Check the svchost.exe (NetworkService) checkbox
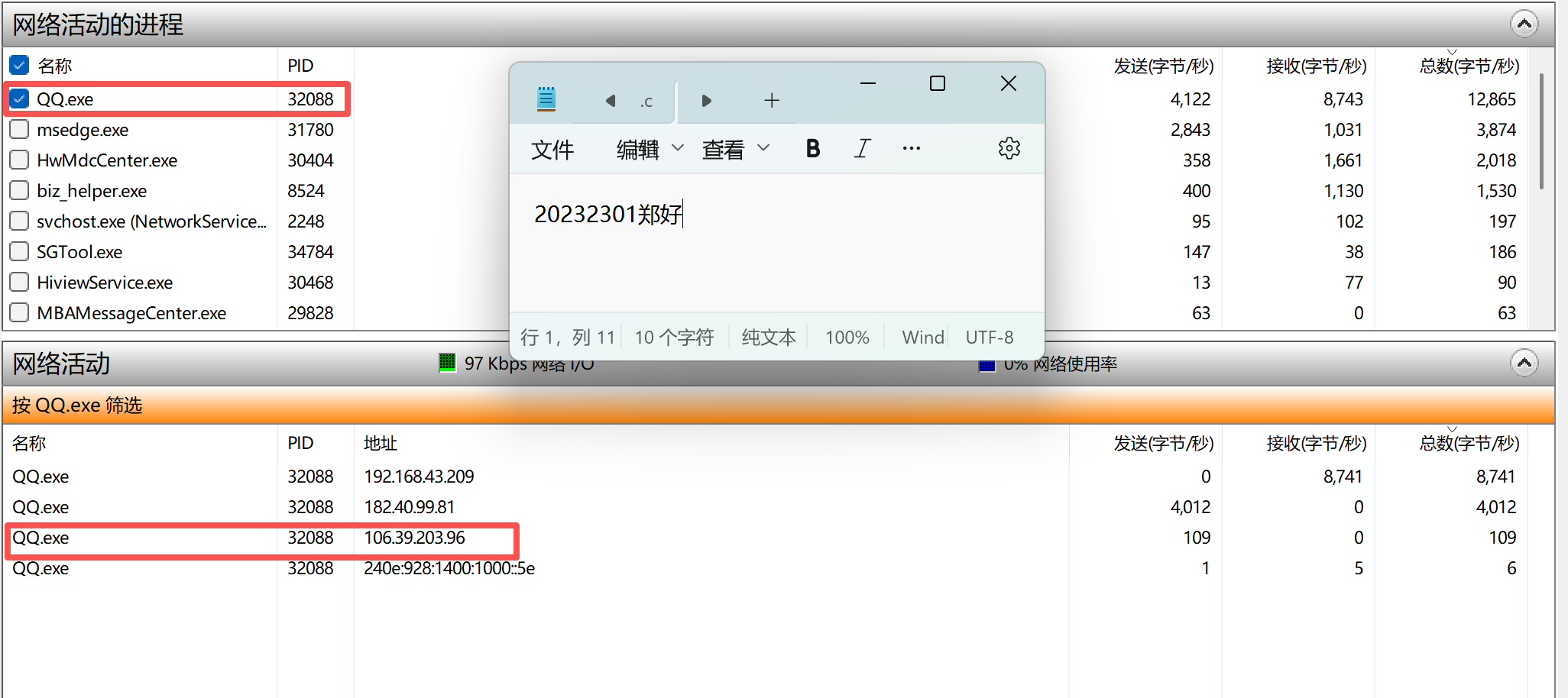Viewport: 1568px width, 698px height. tap(19, 221)
